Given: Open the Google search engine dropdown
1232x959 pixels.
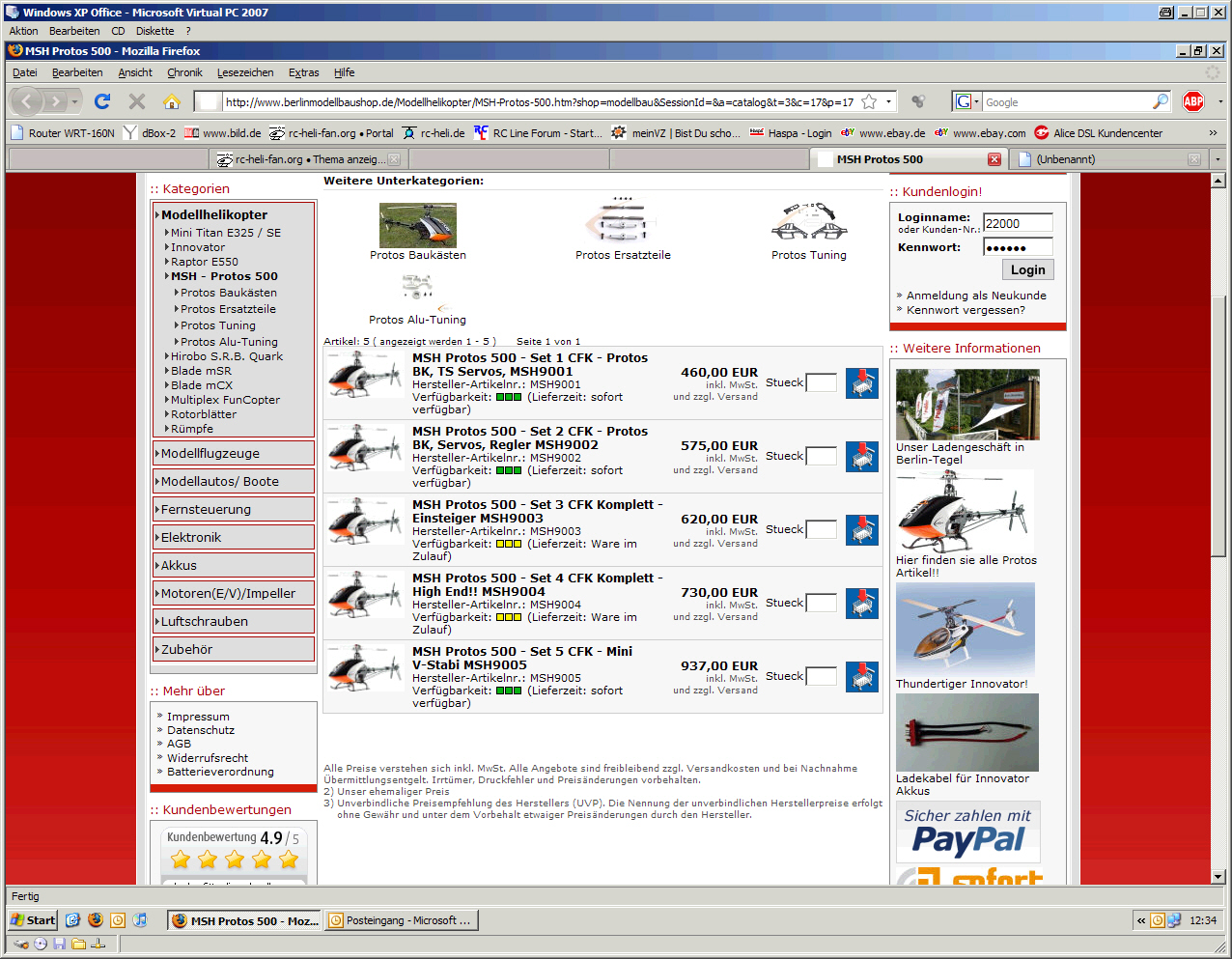Looking at the screenshot, I should (966, 101).
